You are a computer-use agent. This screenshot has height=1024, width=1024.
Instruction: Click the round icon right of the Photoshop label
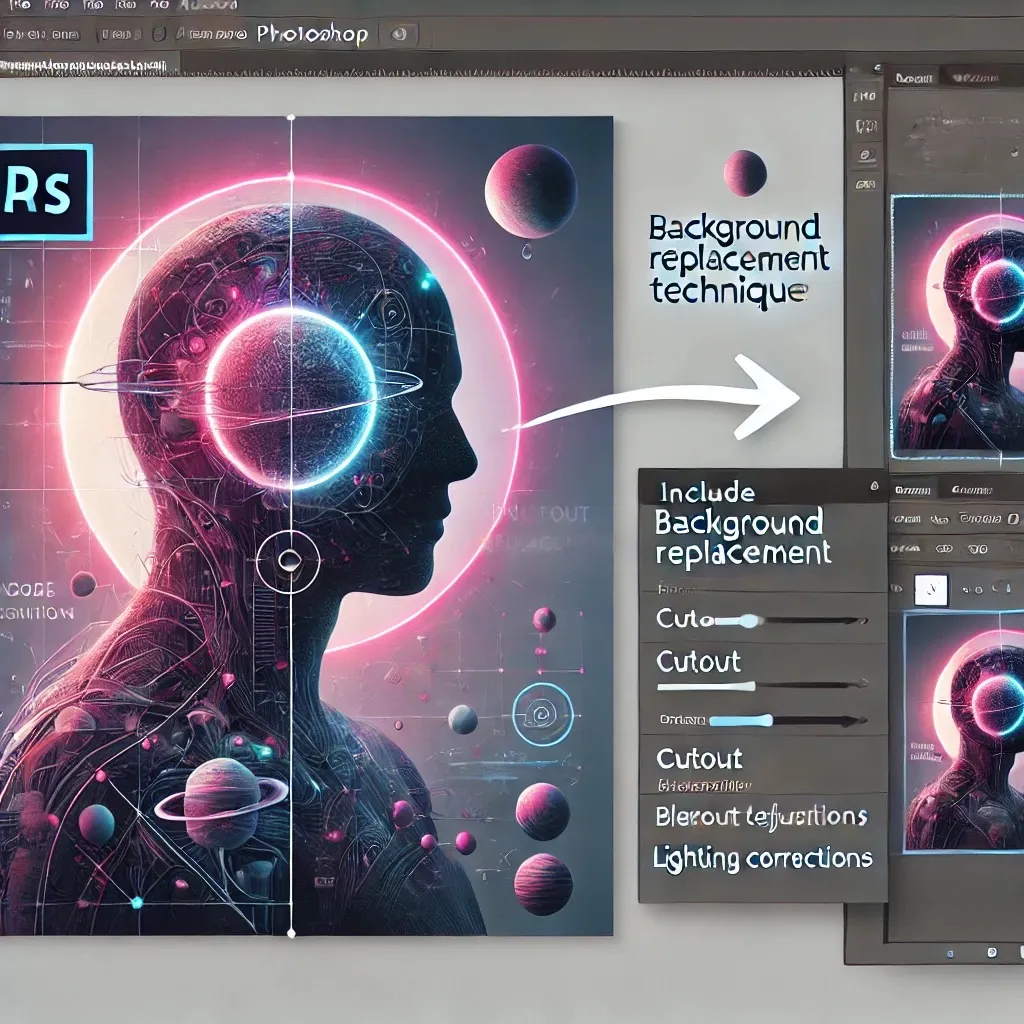tap(399, 34)
